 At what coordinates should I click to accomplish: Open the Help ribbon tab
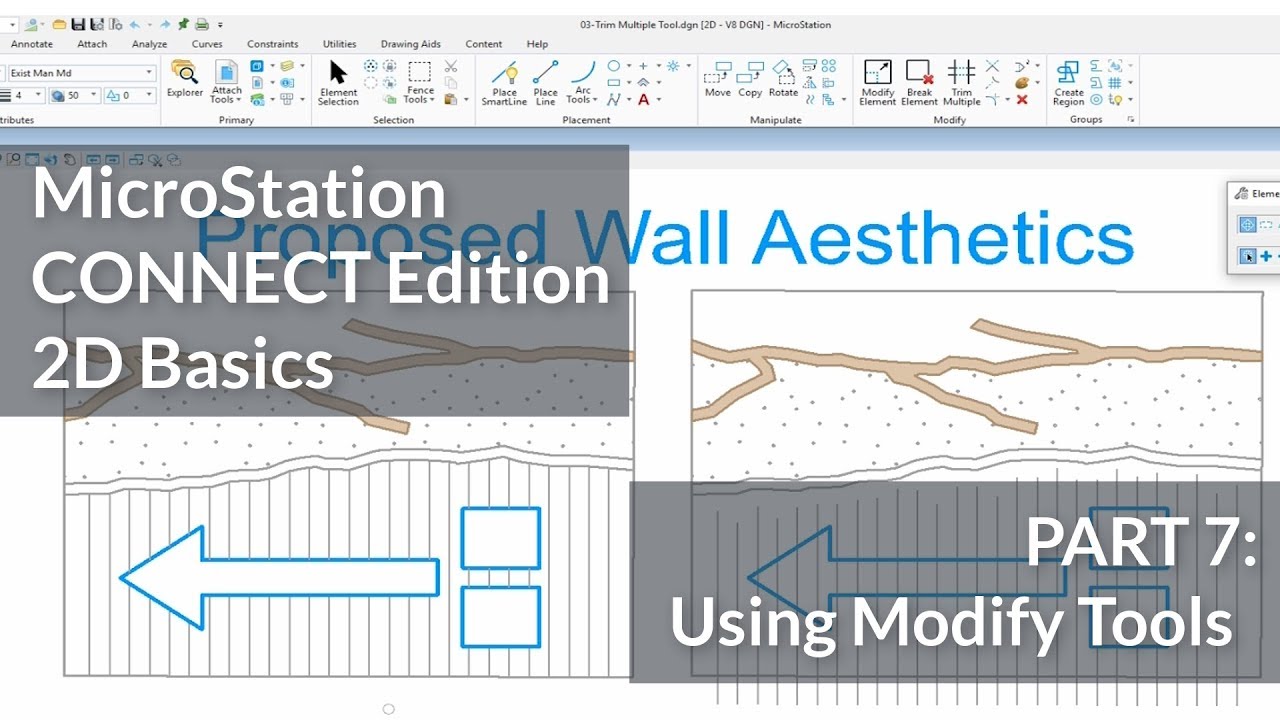537,44
